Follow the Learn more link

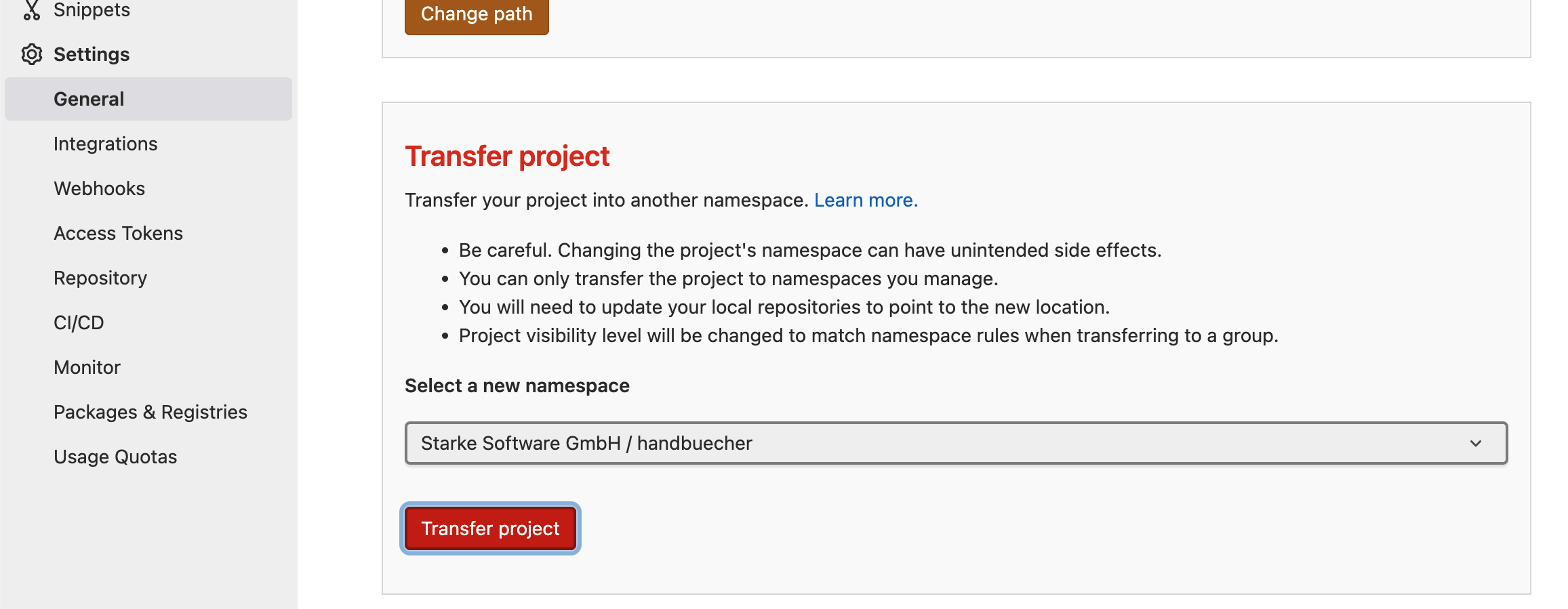point(866,201)
